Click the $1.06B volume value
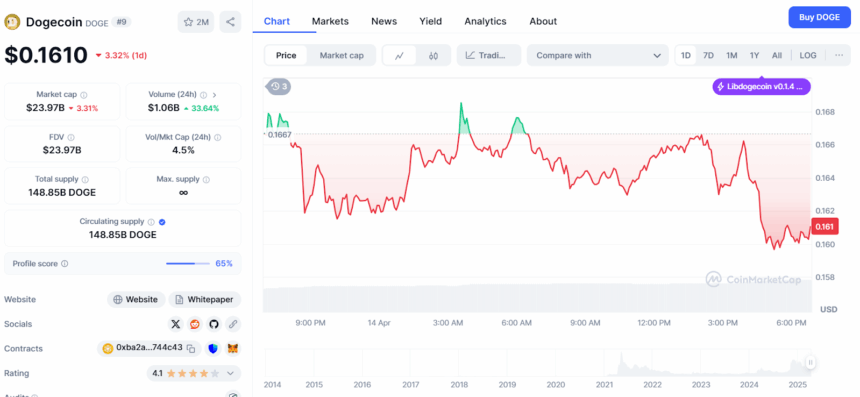Image resolution: width=860 pixels, height=397 pixels. 163,108
